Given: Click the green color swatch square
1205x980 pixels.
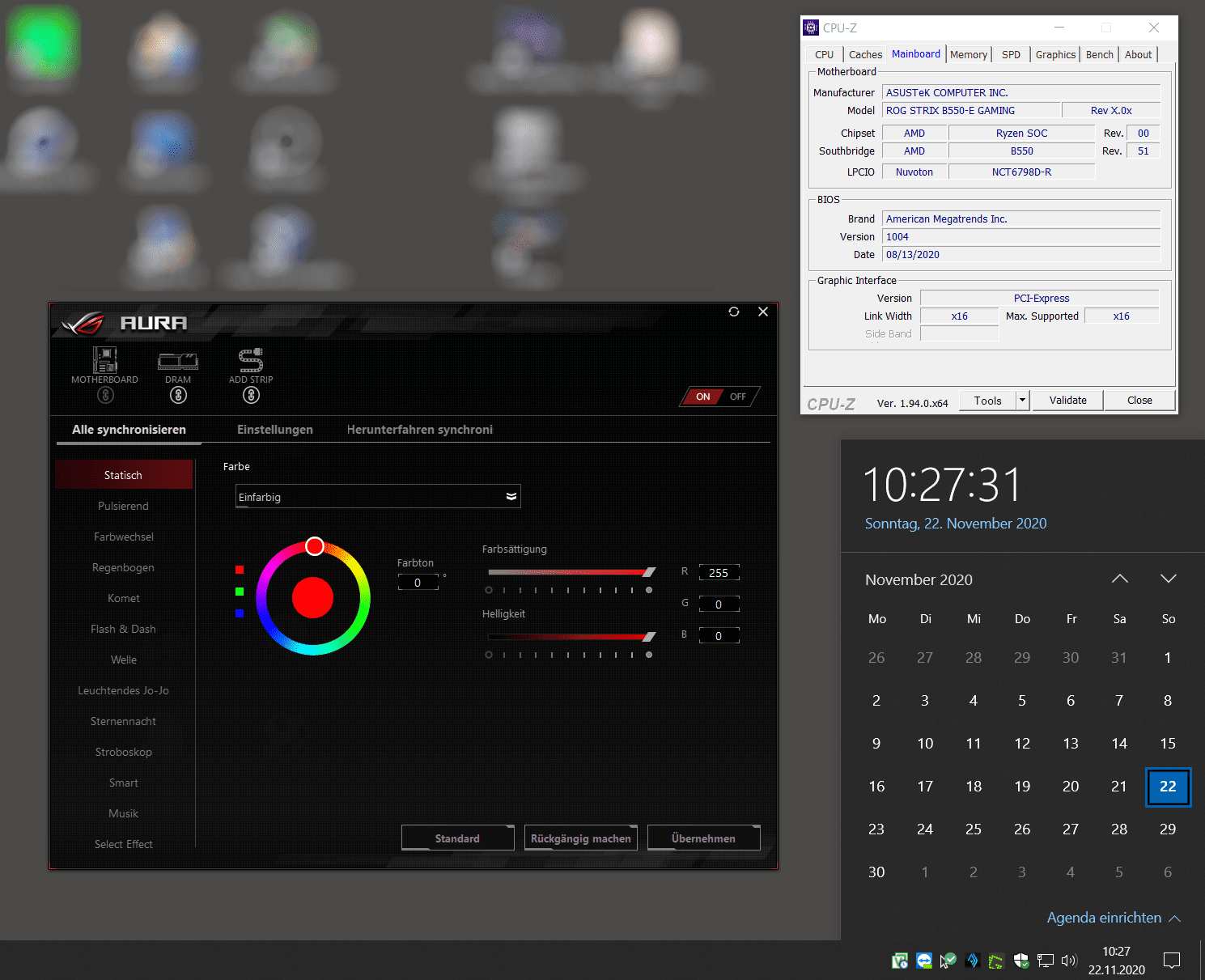Looking at the screenshot, I should [240, 592].
